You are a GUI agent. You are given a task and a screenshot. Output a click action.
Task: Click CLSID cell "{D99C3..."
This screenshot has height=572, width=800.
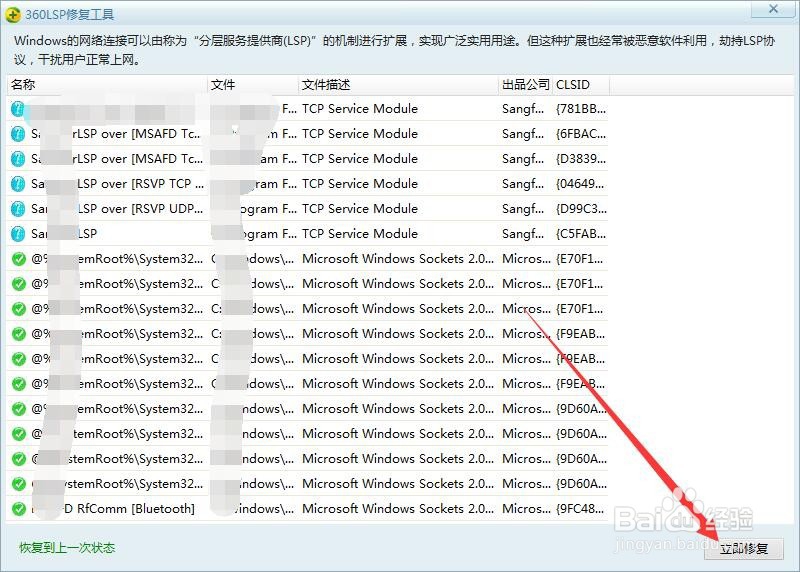tap(581, 209)
